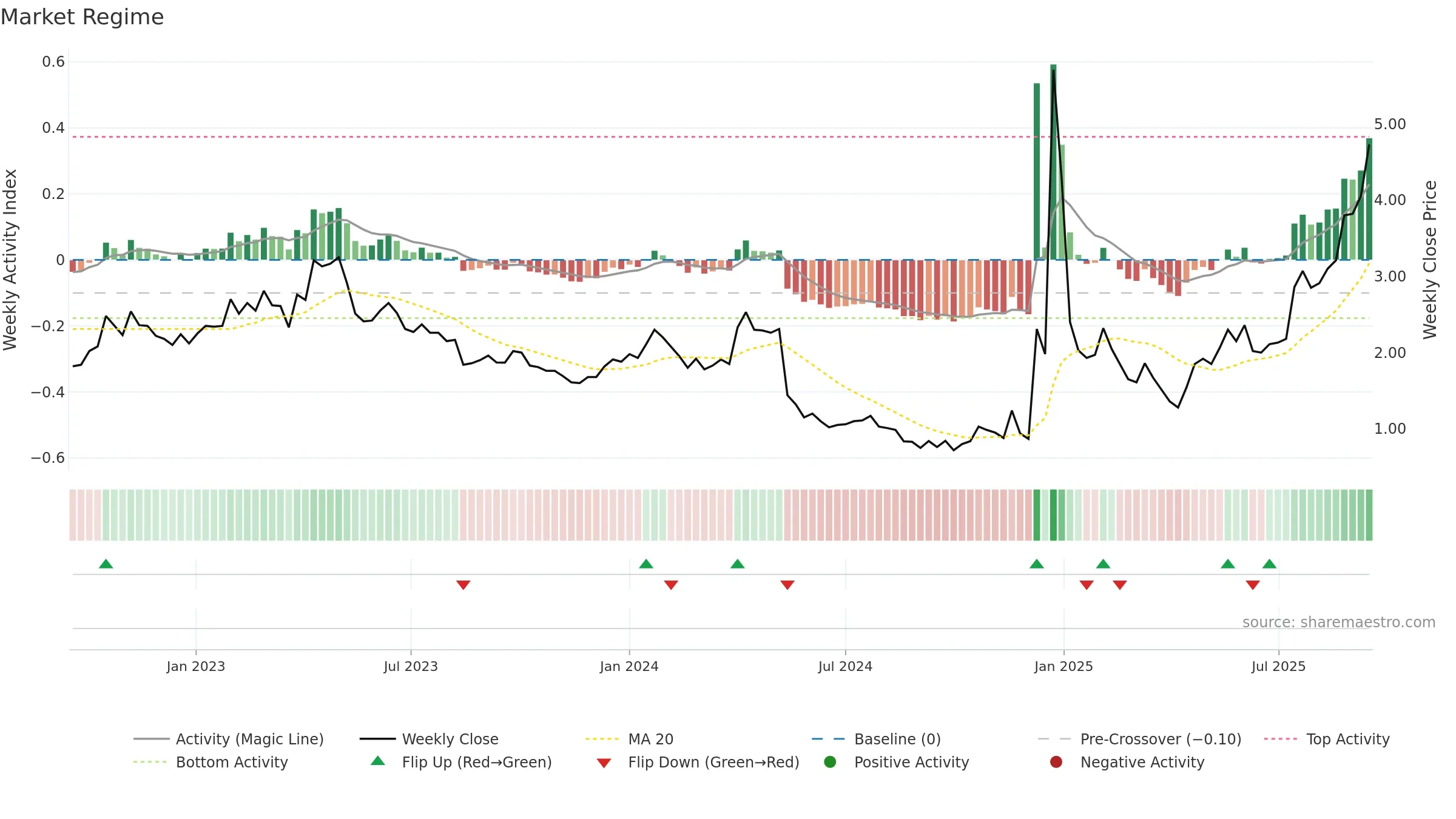1456x819 pixels.
Task: Click the 1.00 right axis price label
Action: tap(1390, 429)
